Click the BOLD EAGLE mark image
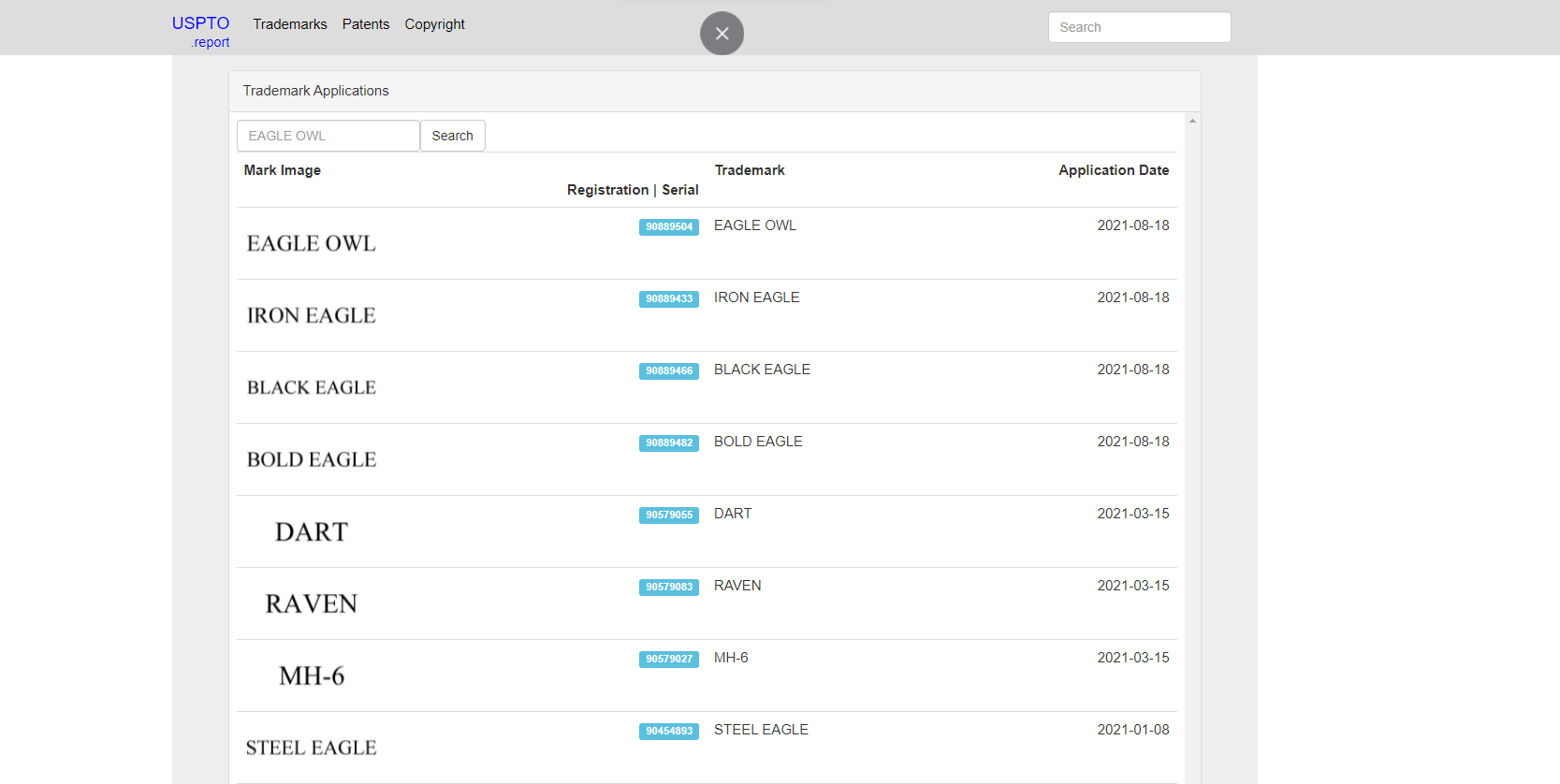This screenshot has height=784, width=1560. (x=312, y=459)
